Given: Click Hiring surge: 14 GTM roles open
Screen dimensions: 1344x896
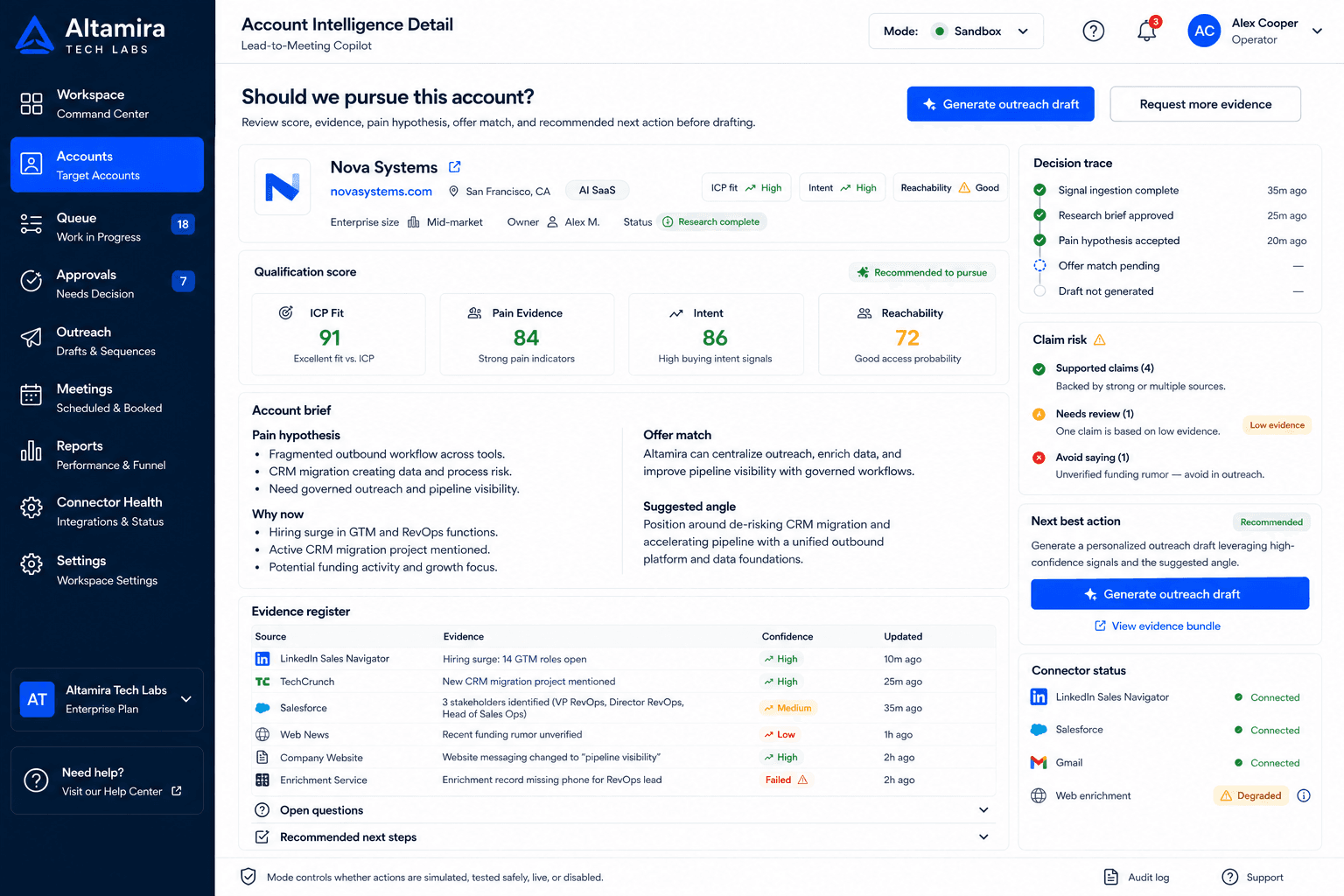Looking at the screenshot, I should pos(514,659).
